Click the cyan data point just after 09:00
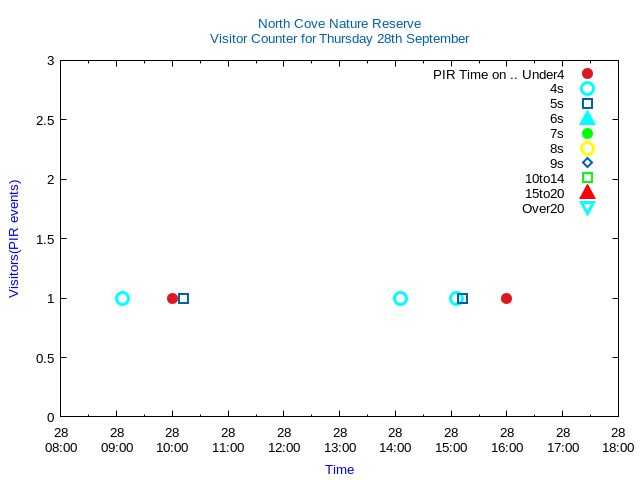This screenshot has height=480, width=640. 122,298
